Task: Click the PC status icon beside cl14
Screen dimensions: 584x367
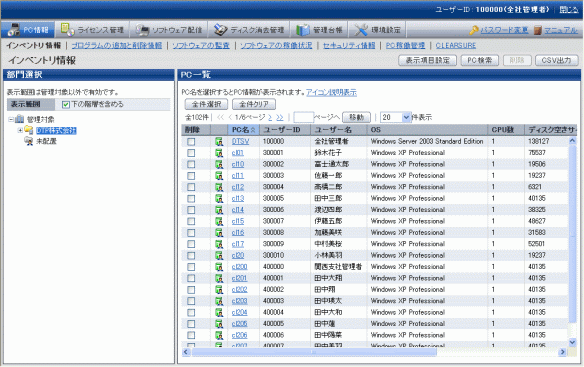Action: click(x=219, y=210)
